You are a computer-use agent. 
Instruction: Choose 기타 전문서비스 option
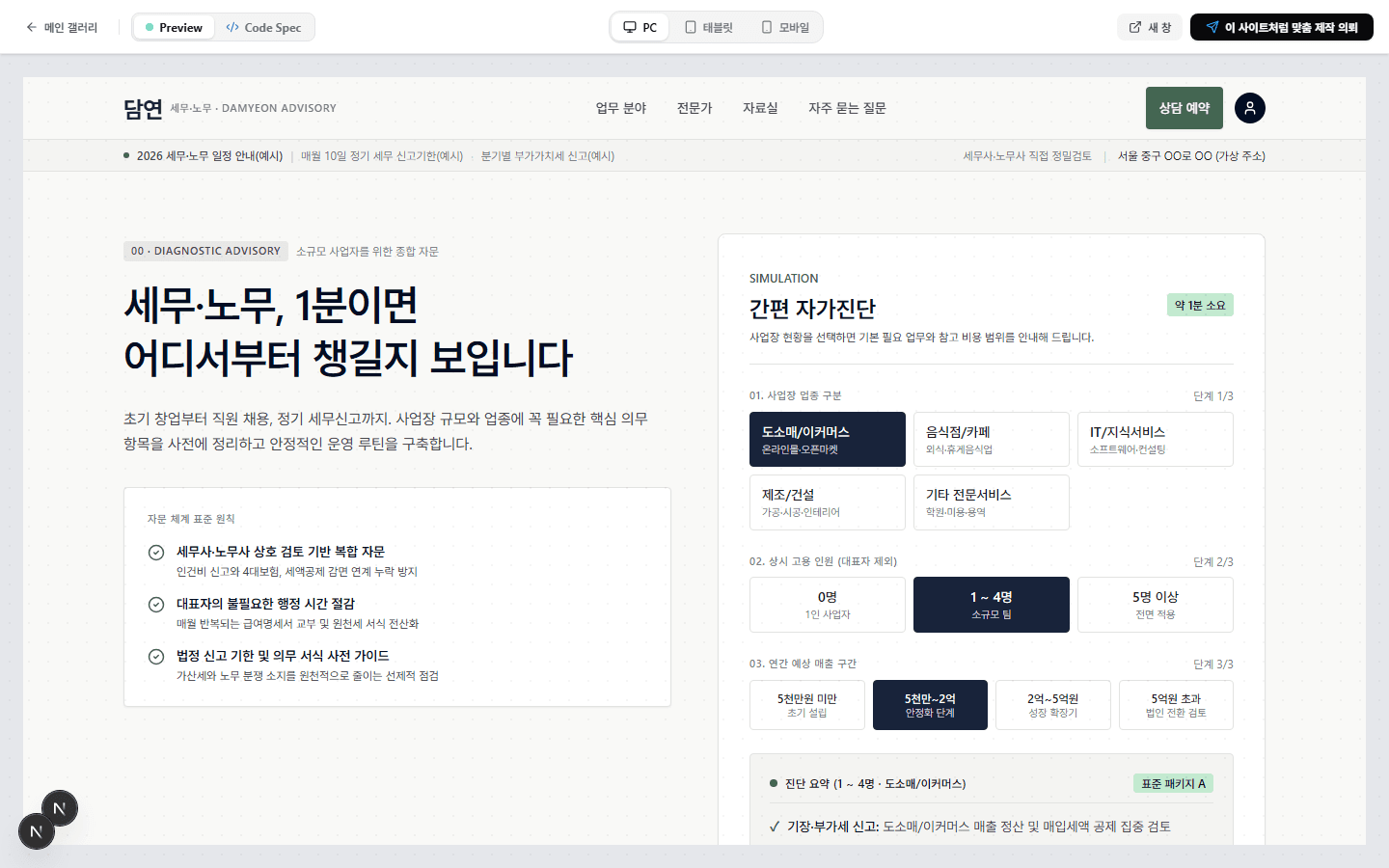(992, 502)
